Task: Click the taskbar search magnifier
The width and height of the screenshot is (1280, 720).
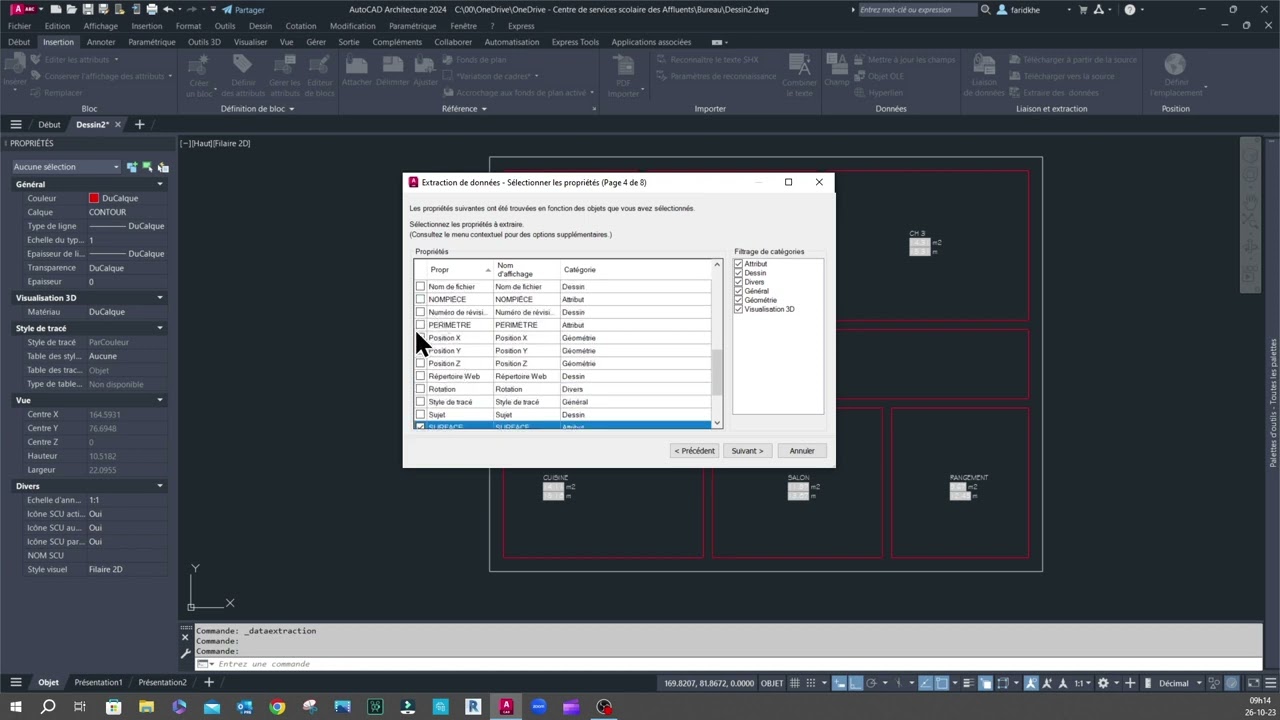Action: pos(48,707)
